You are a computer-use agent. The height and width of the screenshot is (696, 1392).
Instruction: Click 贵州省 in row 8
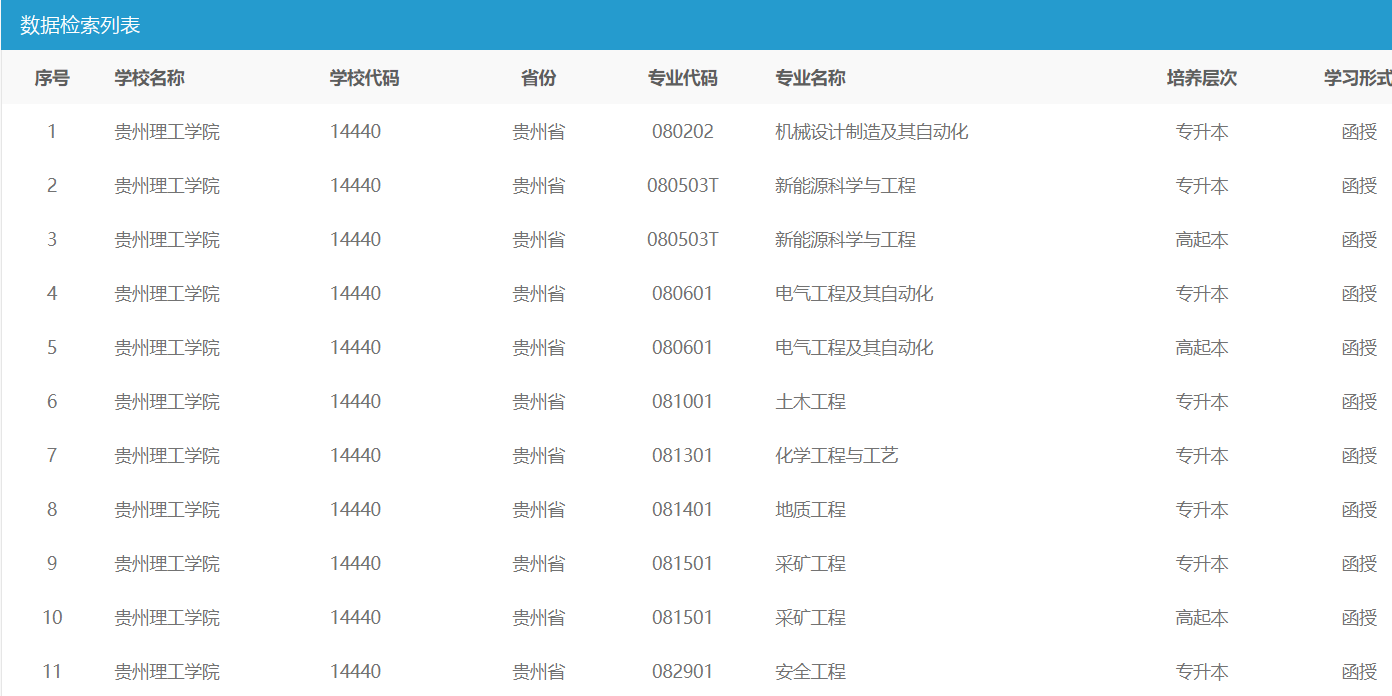(x=539, y=510)
